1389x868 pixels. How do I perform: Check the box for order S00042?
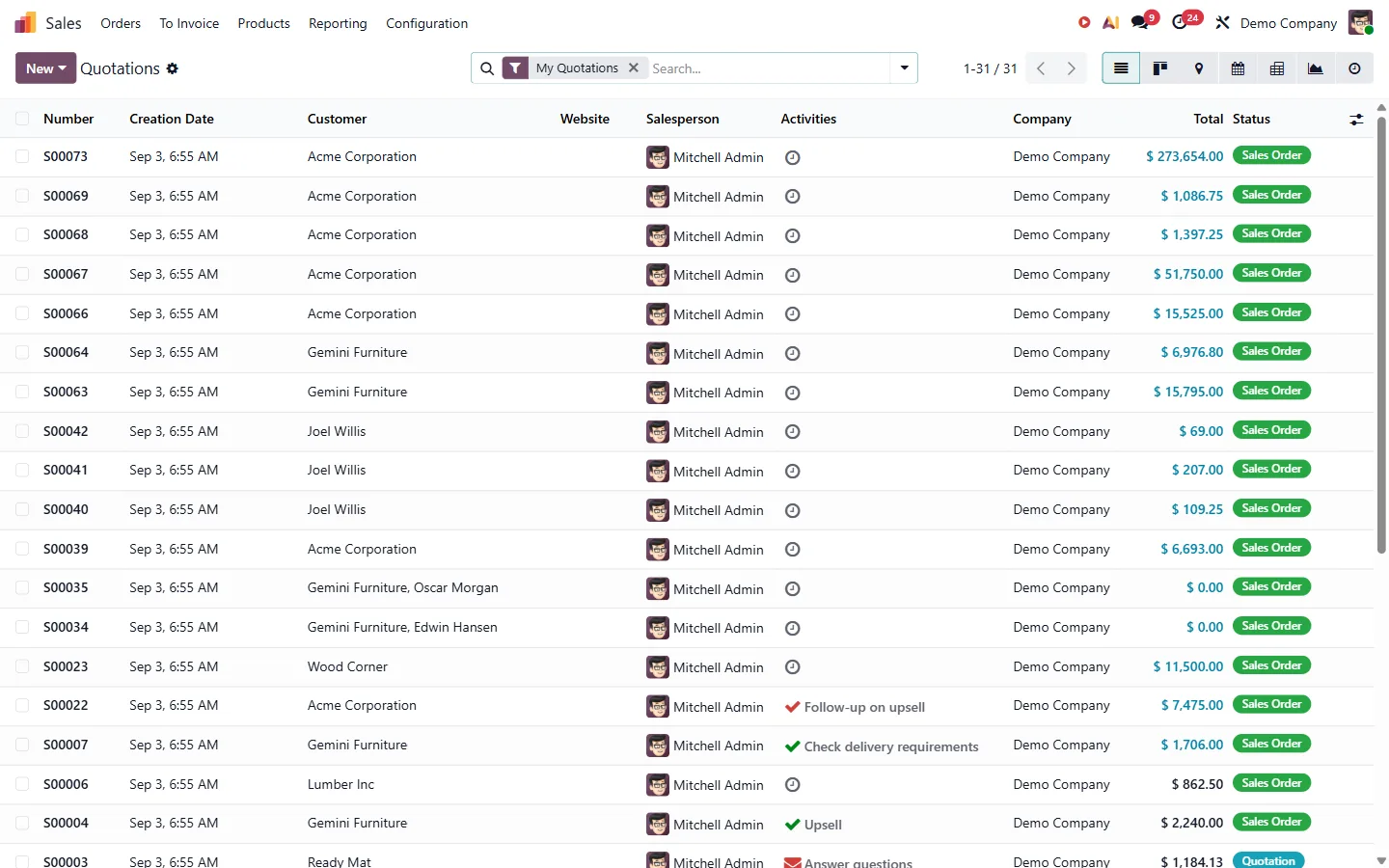(22, 431)
